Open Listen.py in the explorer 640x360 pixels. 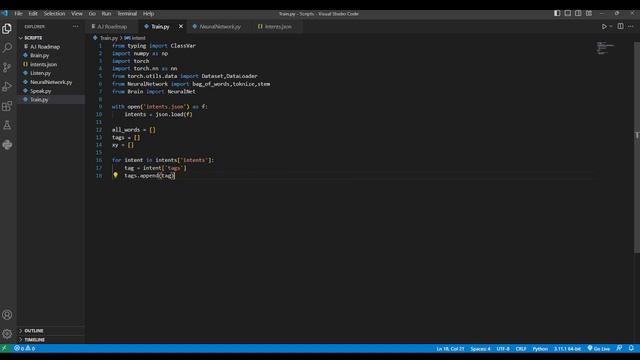click(51, 73)
